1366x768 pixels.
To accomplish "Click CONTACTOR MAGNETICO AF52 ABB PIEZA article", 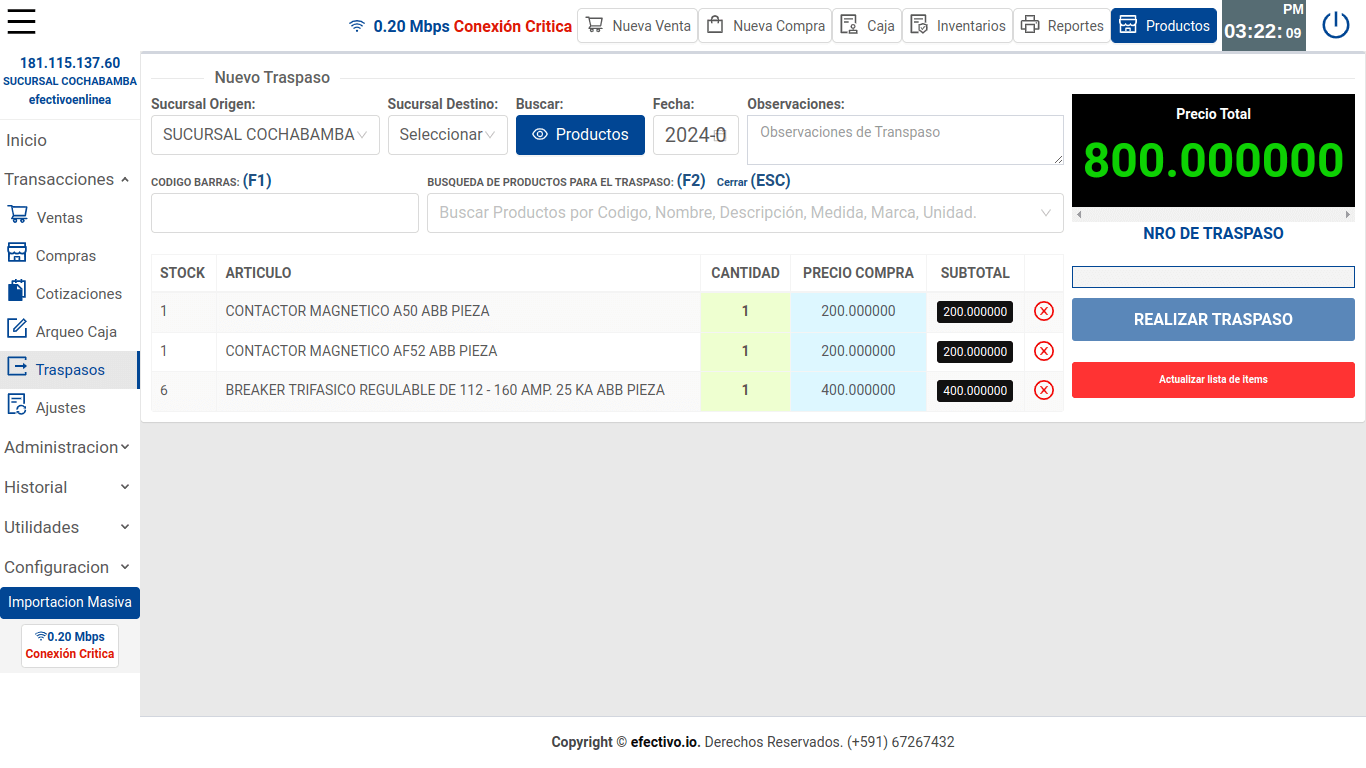I will point(361,351).
